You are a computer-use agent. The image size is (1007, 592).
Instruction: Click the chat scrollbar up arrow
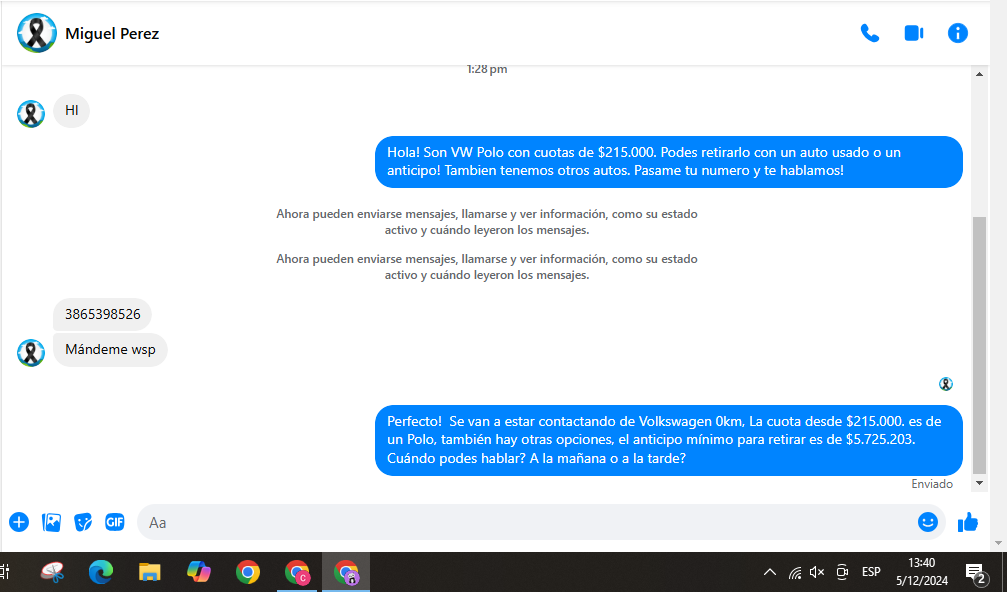point(979,74)
